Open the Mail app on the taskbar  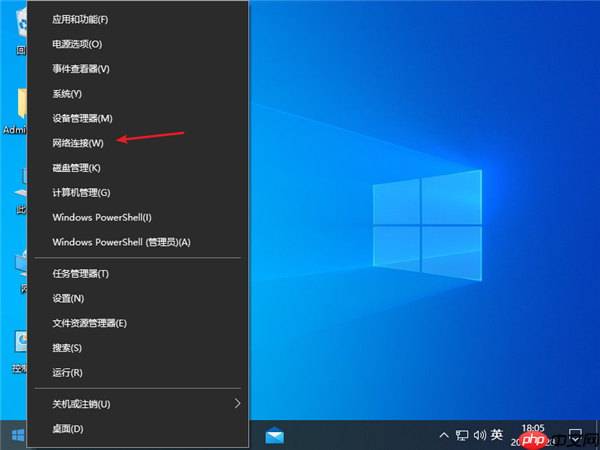tap(275, 435)
